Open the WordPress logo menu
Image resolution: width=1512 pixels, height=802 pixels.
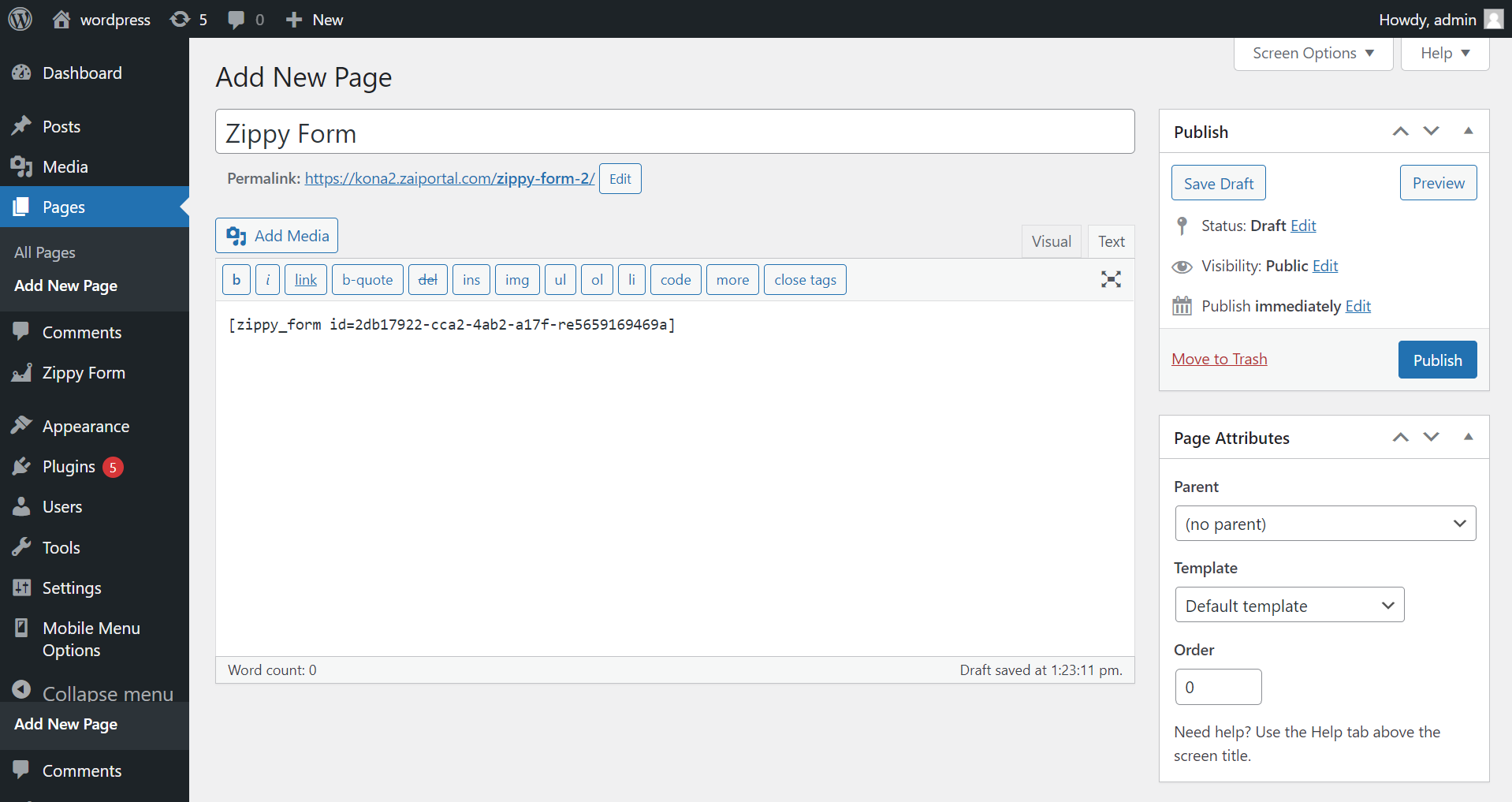click(19, 19)
